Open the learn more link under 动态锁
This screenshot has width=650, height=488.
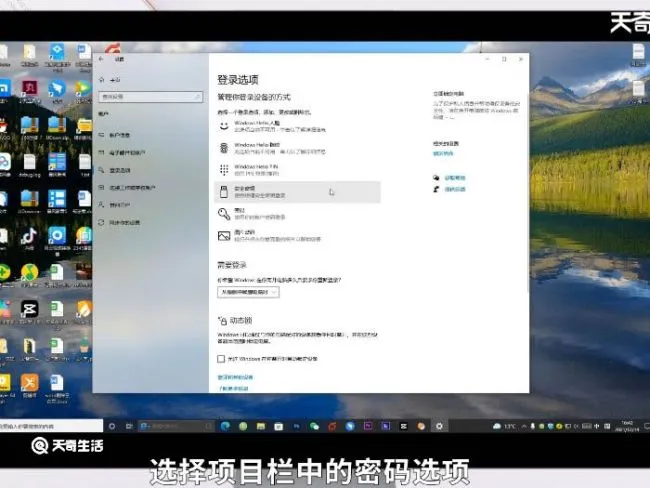click(233, 388)
